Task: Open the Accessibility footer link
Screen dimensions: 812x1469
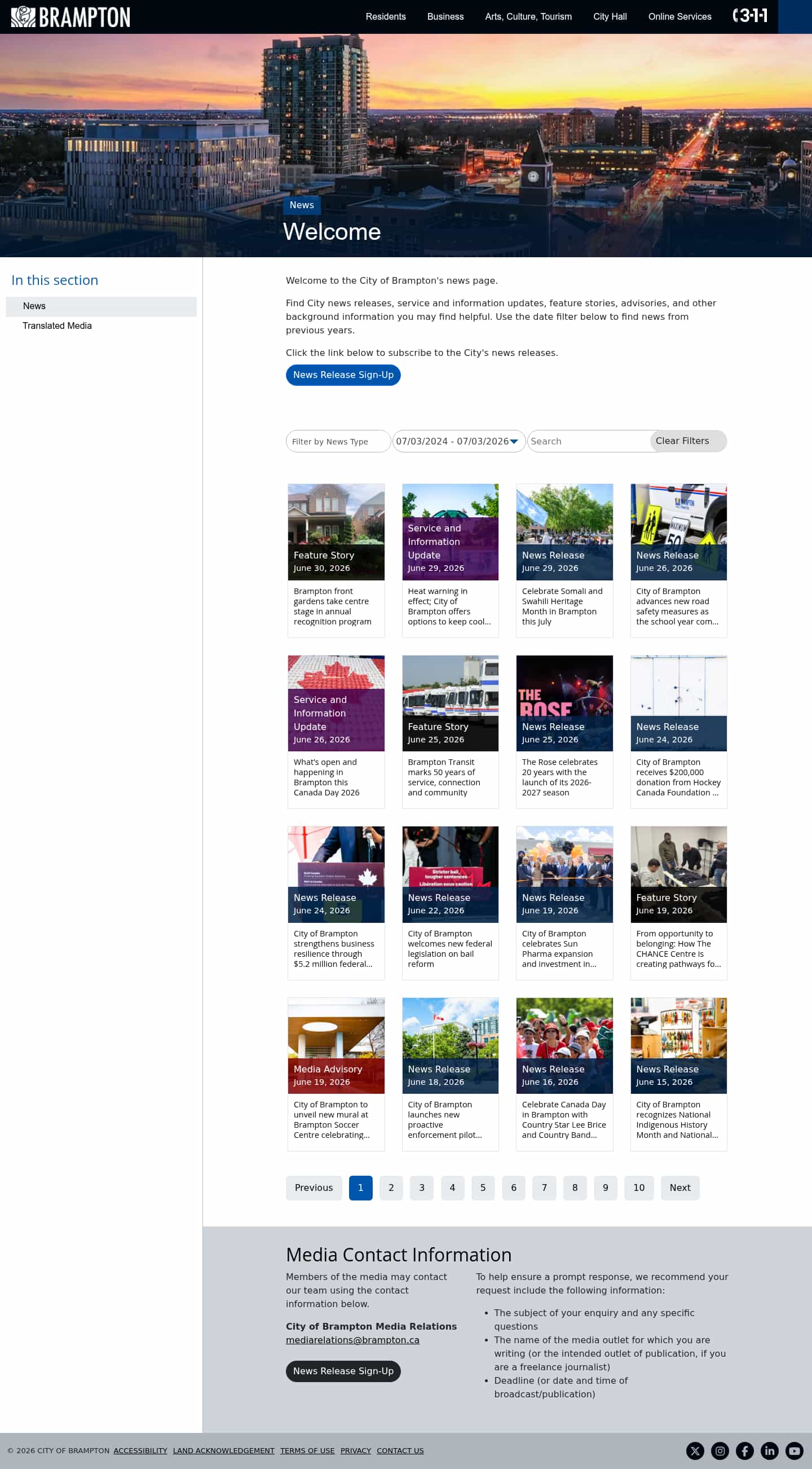Action: click(x=140, y=1451)
